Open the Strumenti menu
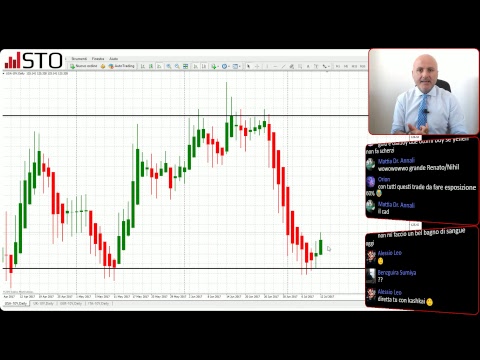 point(79,59)
